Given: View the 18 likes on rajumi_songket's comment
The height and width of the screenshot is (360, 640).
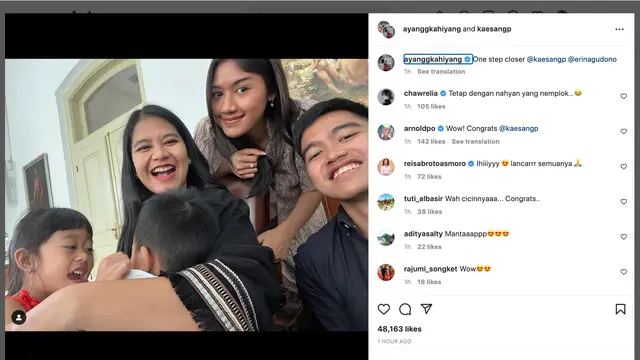Looking at the screenshot, I should pos(429,282).
